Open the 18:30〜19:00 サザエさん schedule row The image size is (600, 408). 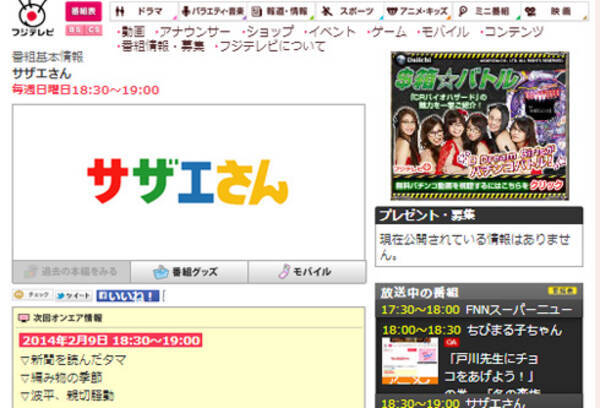click(479, 402)
